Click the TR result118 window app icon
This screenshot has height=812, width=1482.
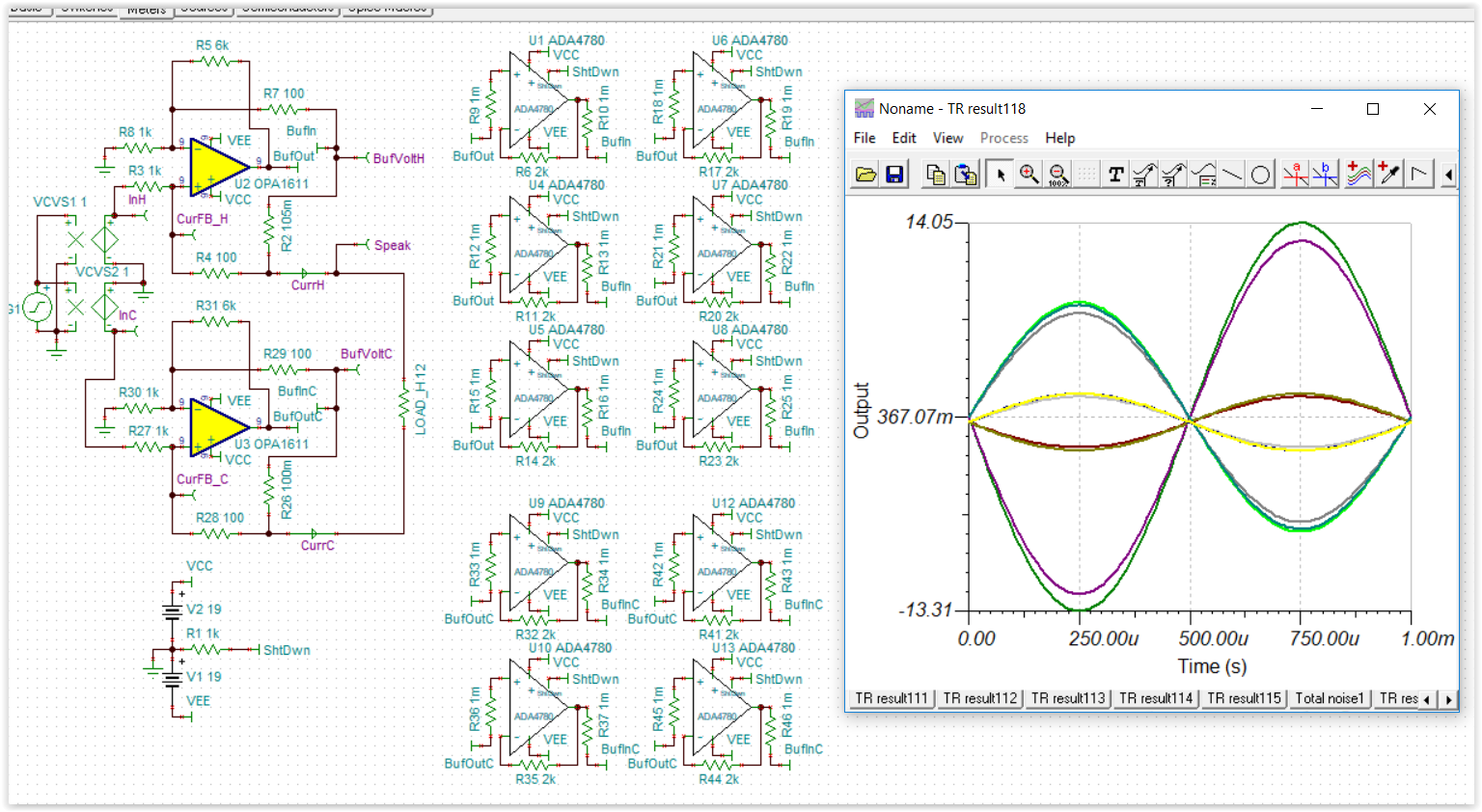pos(864,109)
